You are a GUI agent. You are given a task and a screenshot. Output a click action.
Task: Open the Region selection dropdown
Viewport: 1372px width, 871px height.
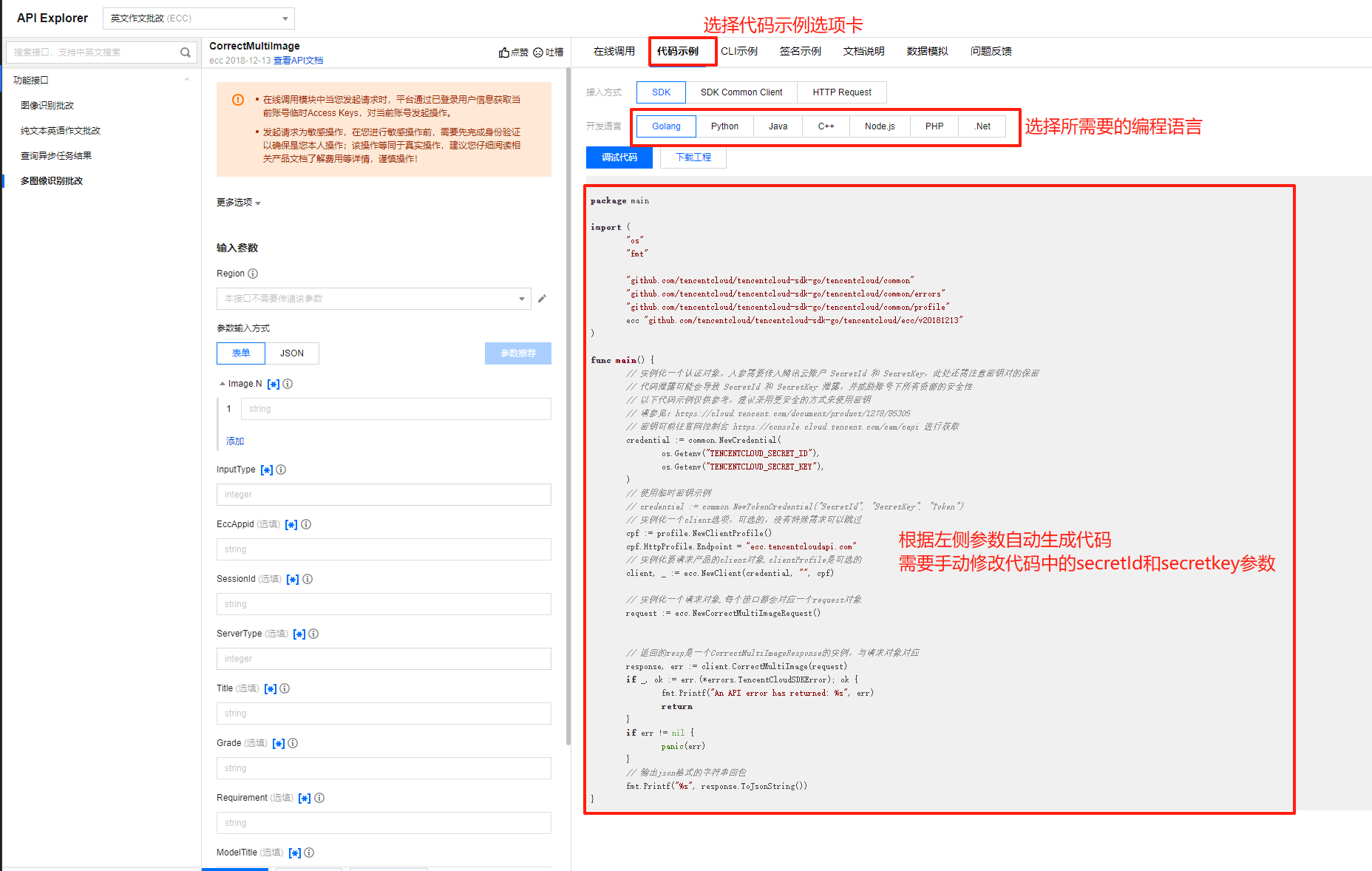tap(374, 299)
